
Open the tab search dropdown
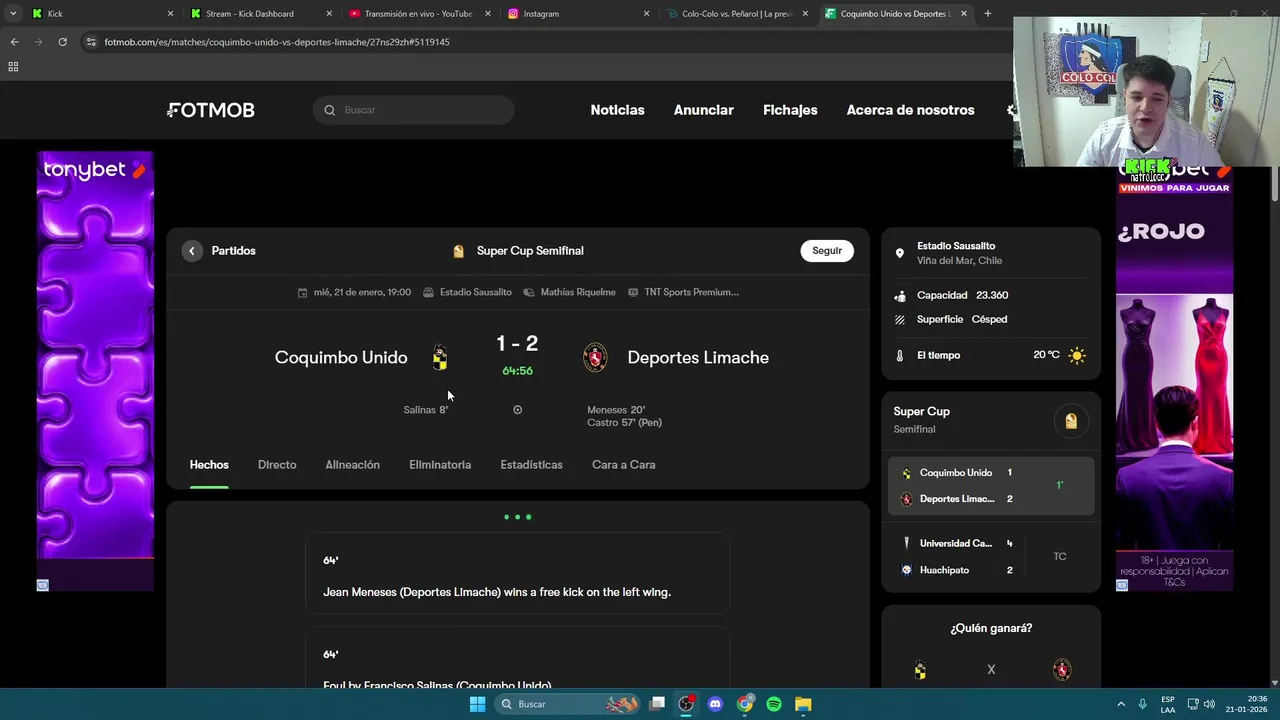point(13,14)
